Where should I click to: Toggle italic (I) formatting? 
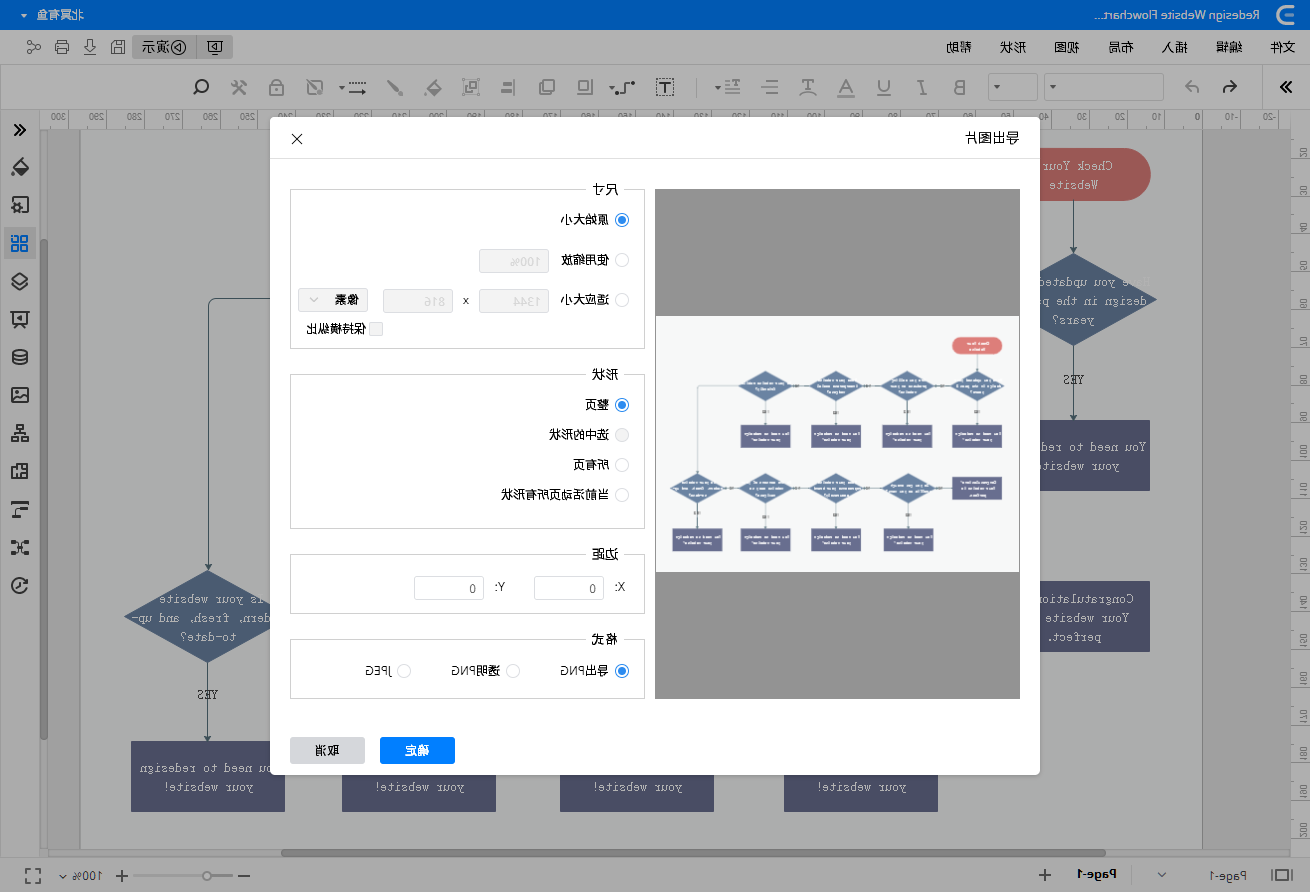(922, 87)
